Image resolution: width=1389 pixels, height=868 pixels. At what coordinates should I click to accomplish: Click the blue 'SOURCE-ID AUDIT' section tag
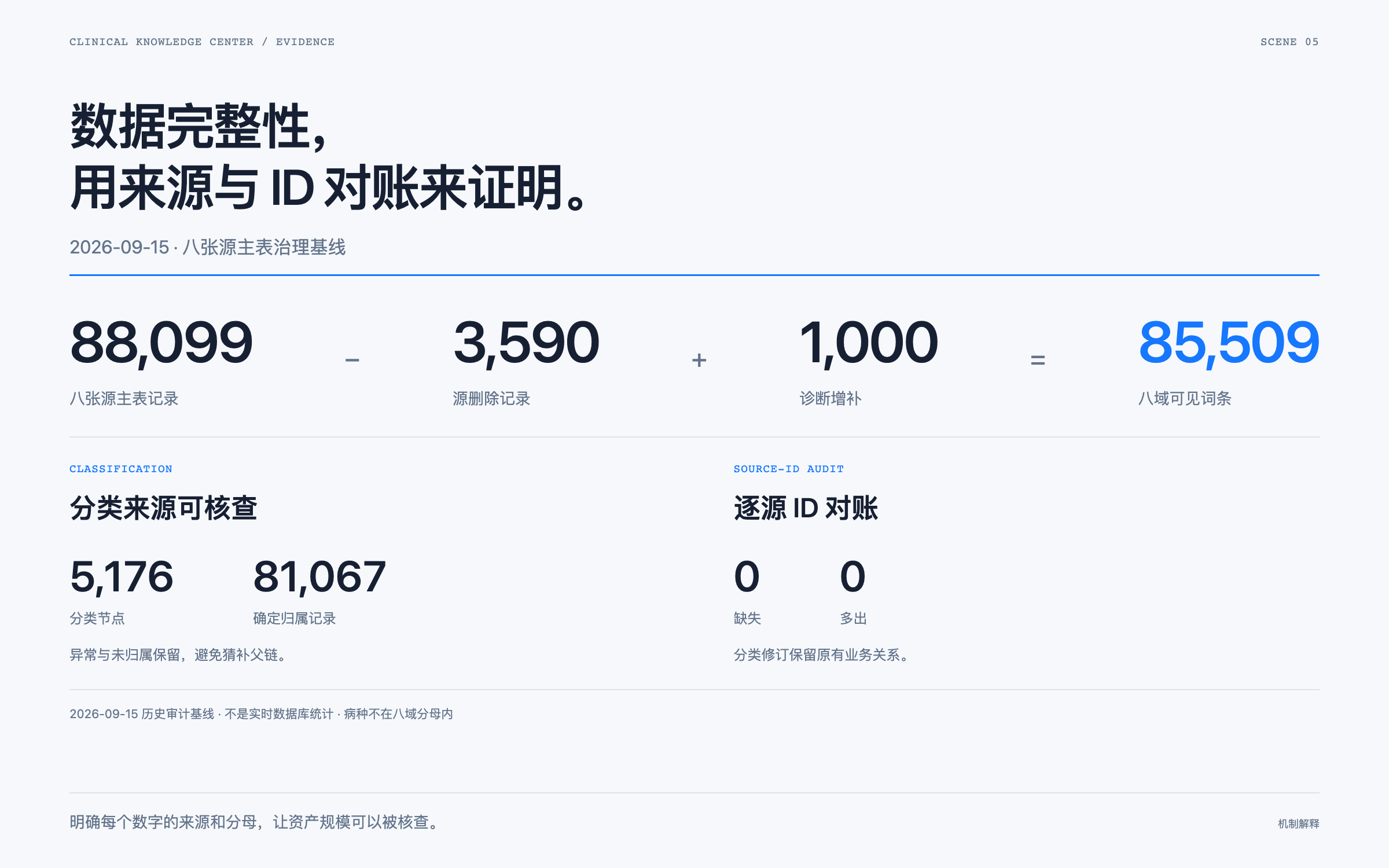click(x=789, y=469)
